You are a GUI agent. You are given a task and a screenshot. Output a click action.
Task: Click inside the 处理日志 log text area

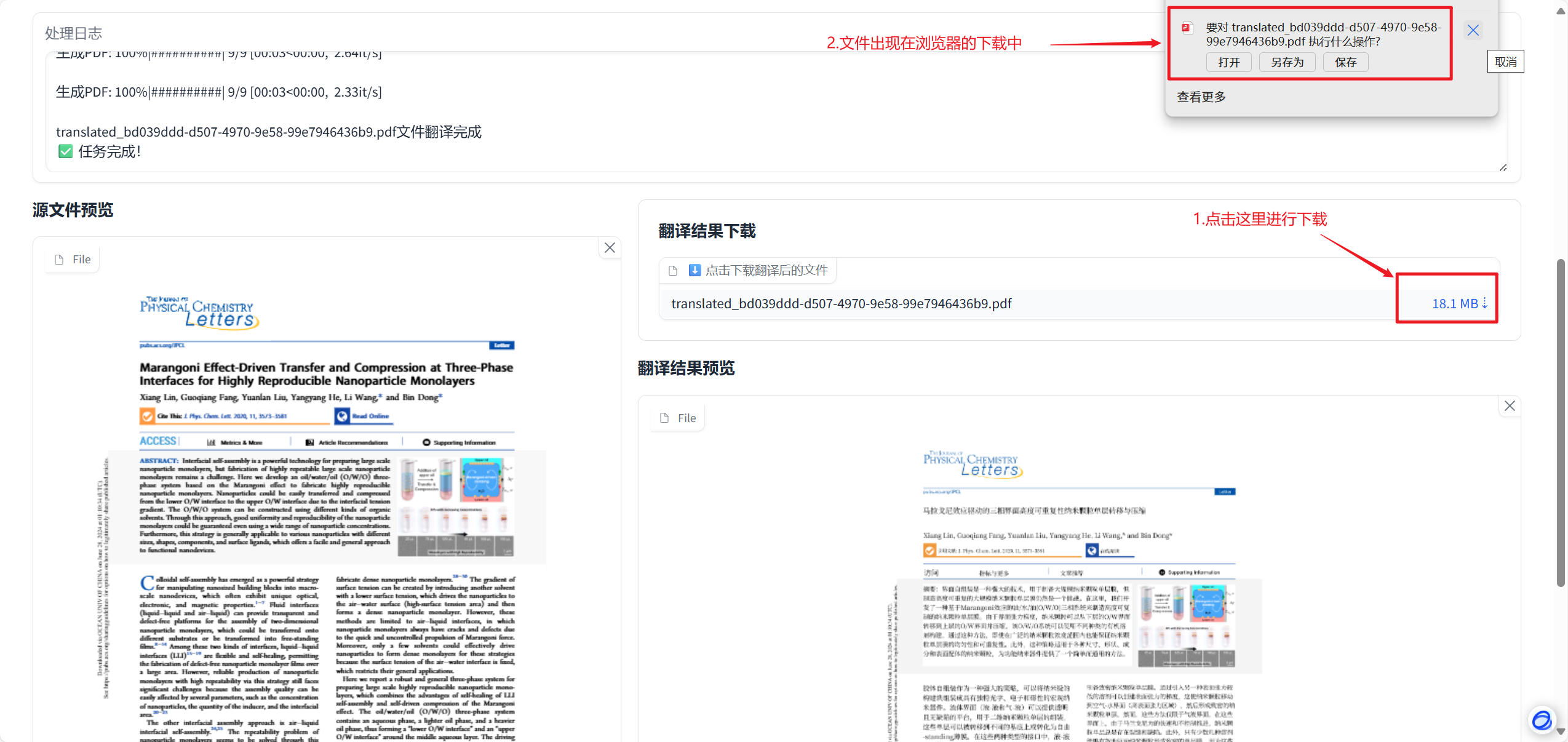[x=738, y=111]
